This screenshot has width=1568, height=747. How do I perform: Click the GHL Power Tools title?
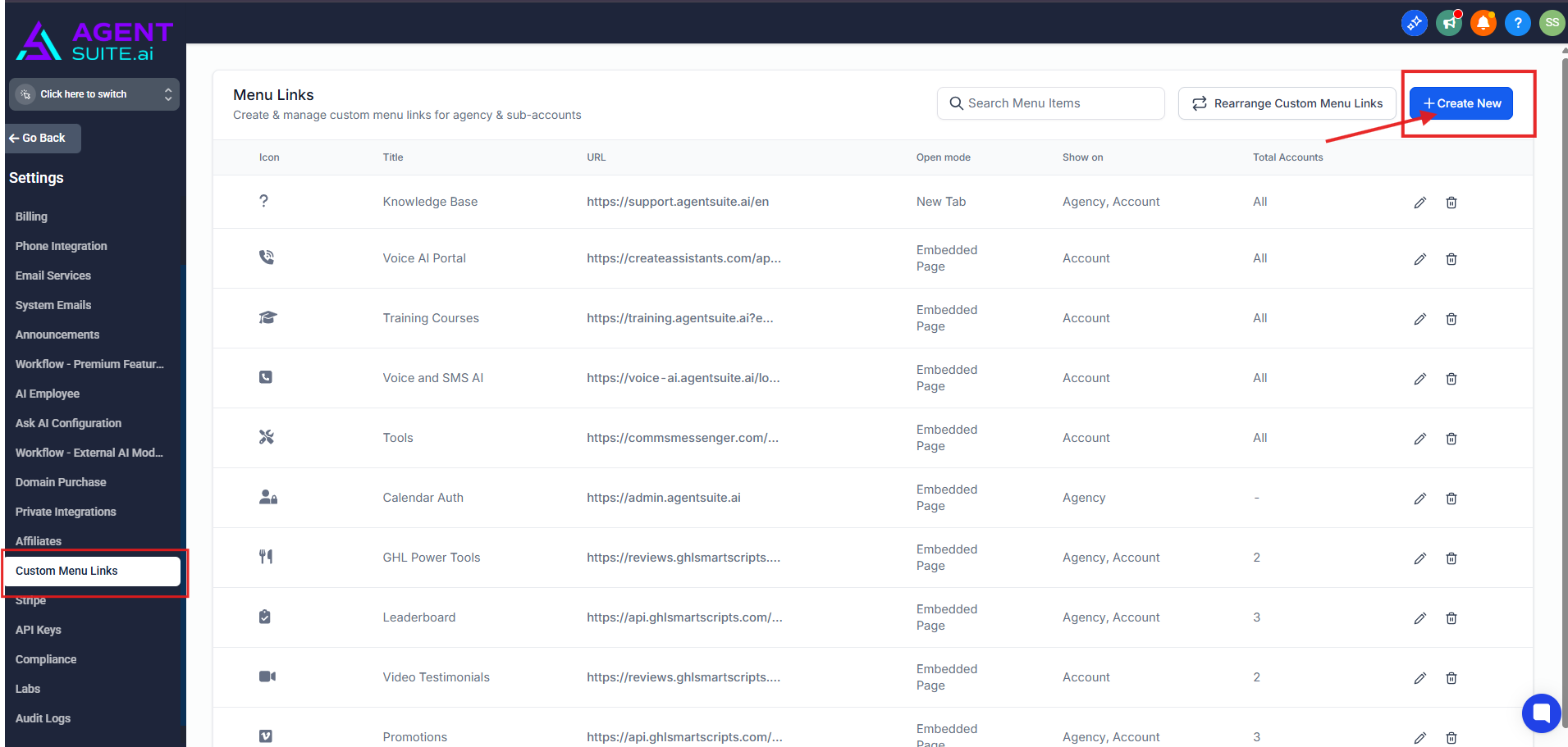pos(432,558)
